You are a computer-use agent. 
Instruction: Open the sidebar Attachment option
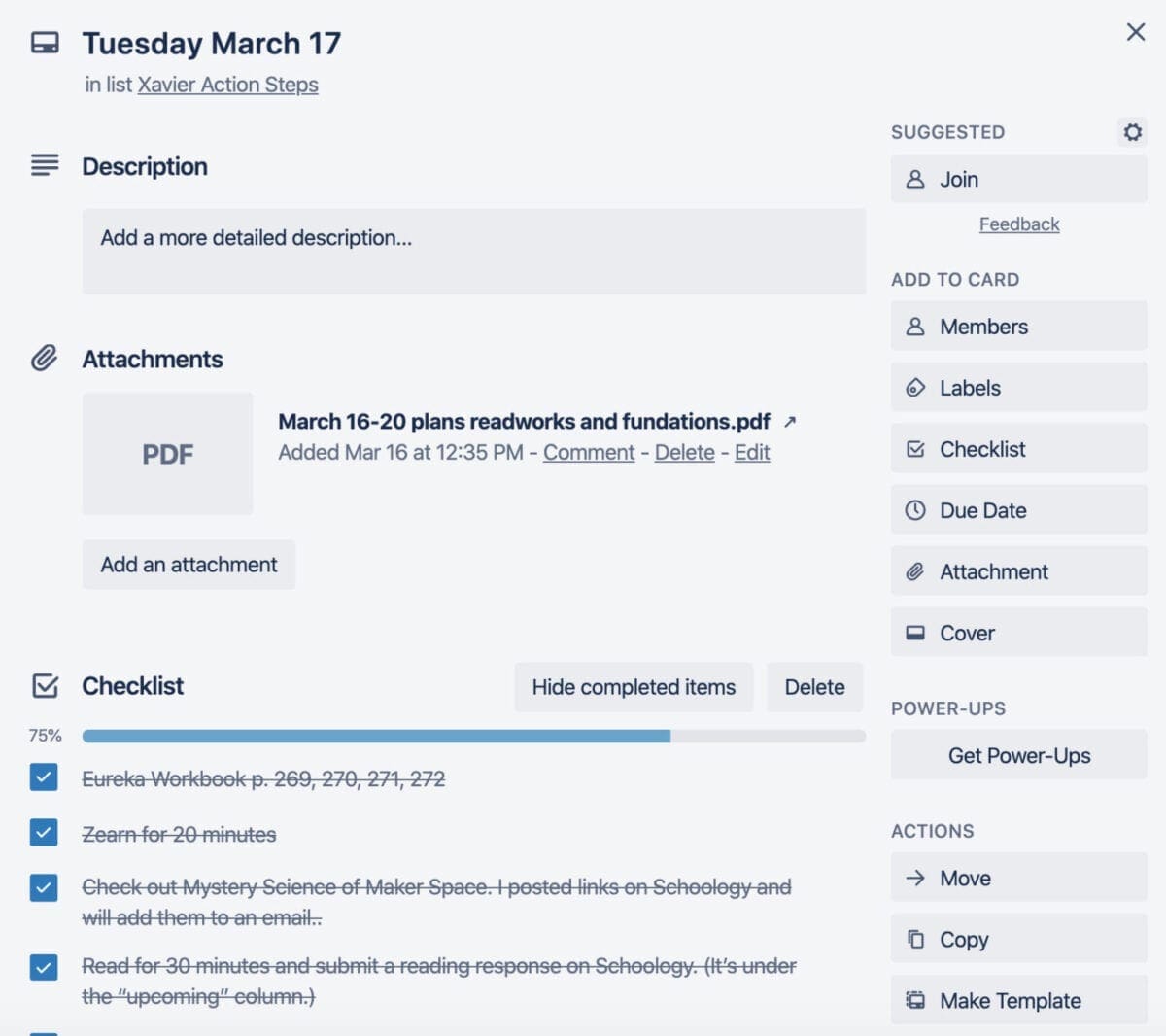coord(1018,571)
